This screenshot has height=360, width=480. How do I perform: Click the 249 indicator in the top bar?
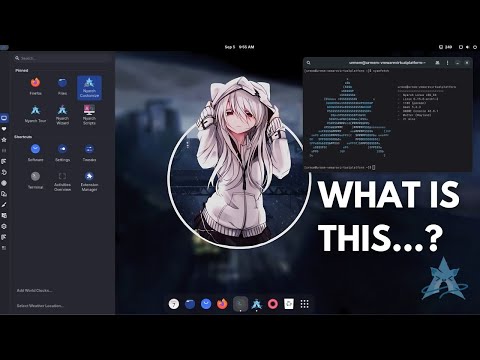445,47
